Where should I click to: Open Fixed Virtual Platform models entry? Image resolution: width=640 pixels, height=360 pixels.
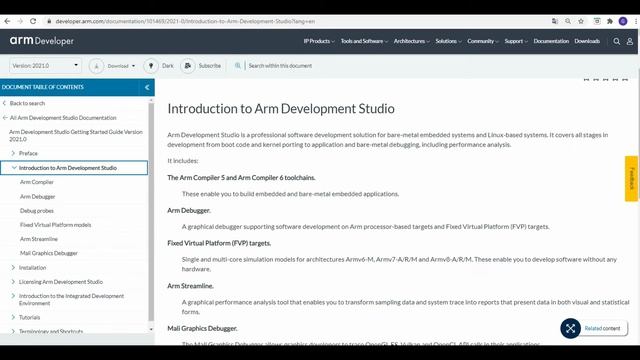tap(56, 225)
